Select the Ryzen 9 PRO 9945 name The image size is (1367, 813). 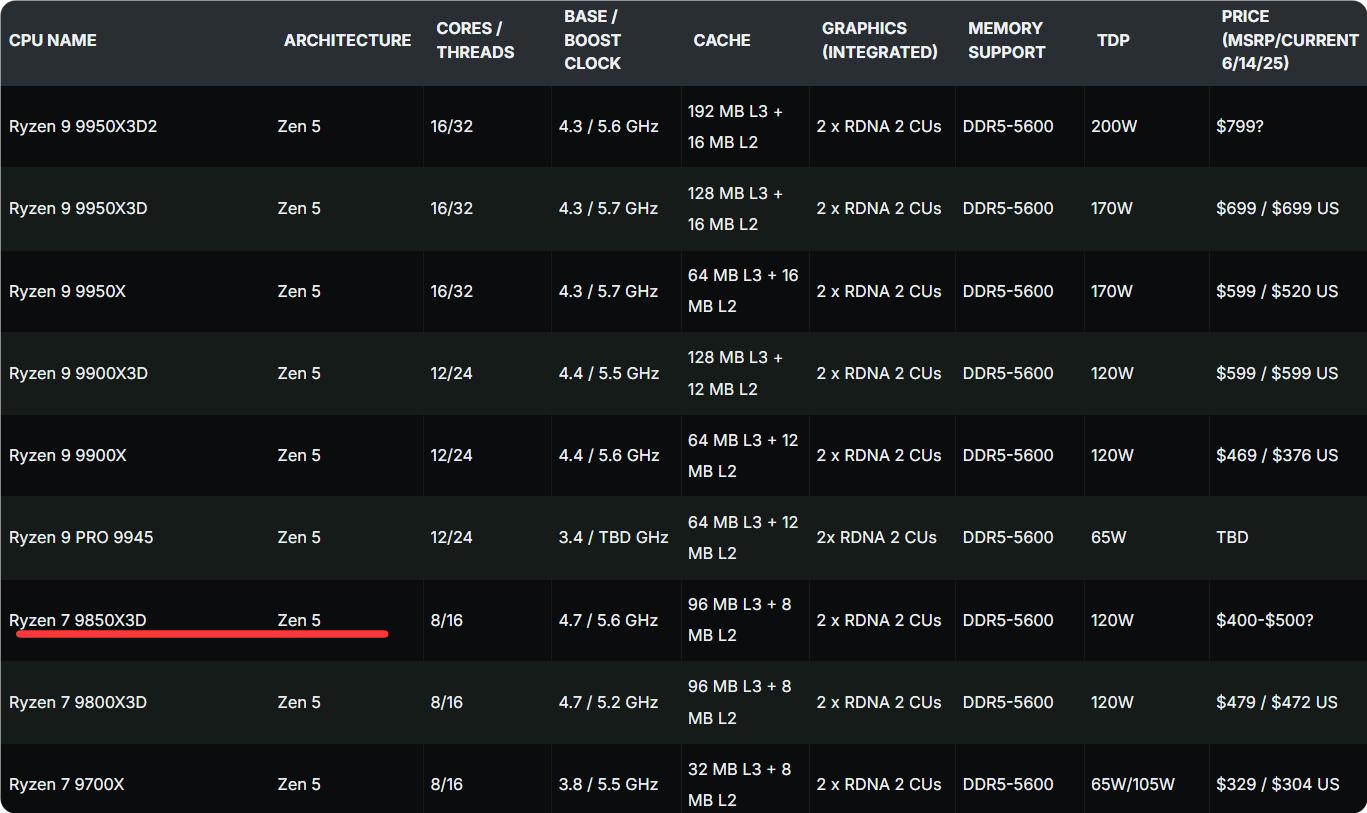click(x=80, y=537)
